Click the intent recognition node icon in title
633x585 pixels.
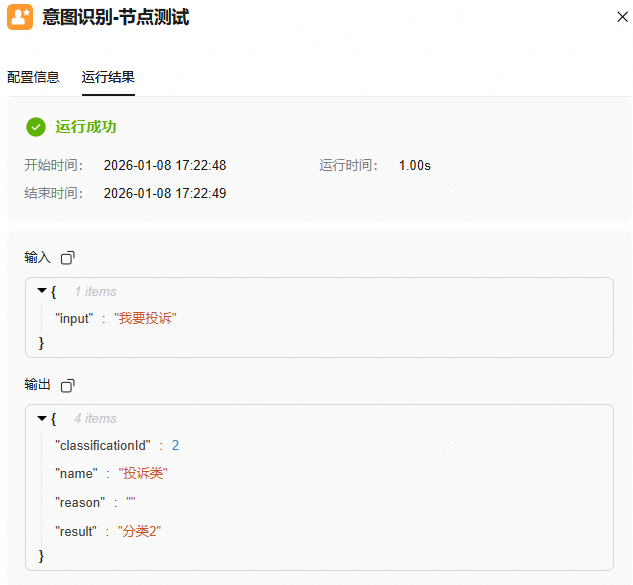pos(20,17)
